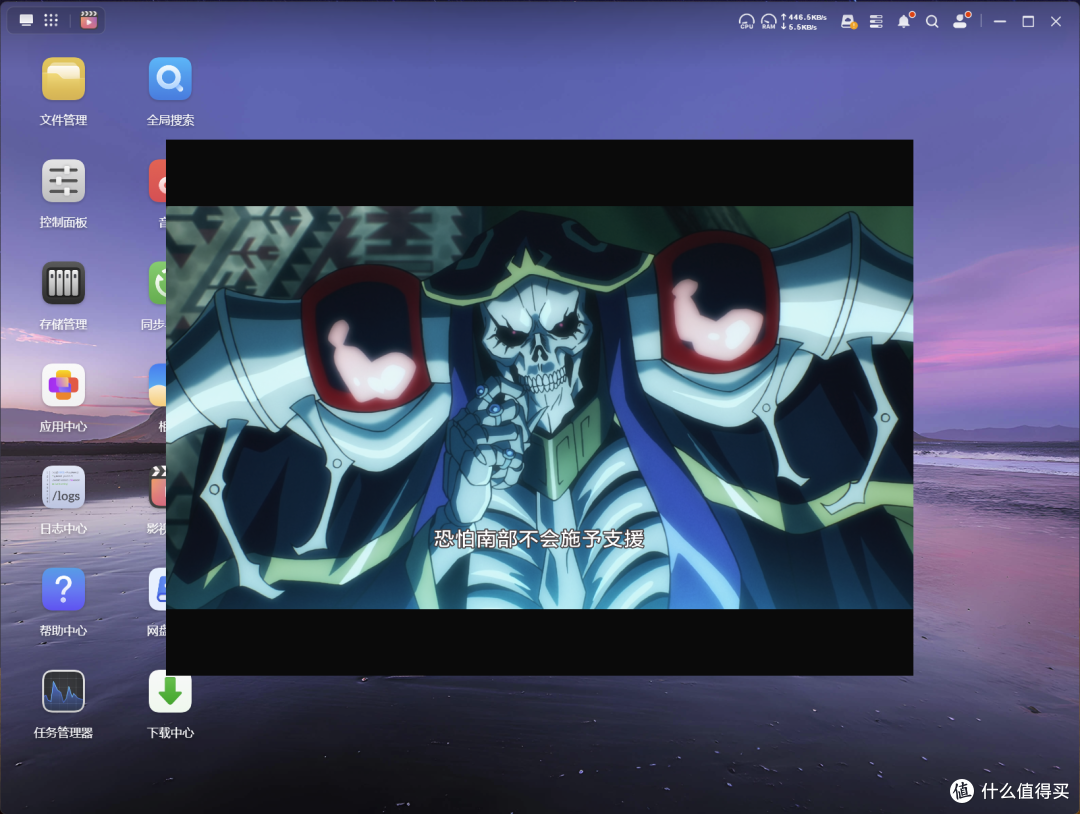Screen dimensions: 1080x814
Task: Launch 应用中心 app center
Action: pos(63,397)
